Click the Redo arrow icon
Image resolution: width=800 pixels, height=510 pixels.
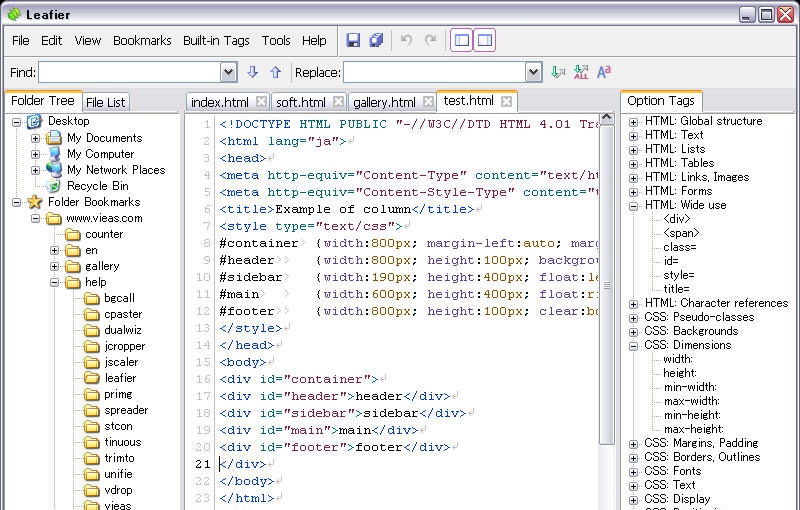(430, 41)
